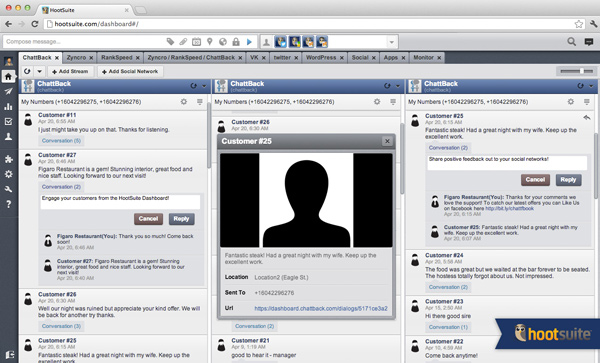The height and width of the screenshot is (363, 600).
Task: Click the refresh streams button in toolbar
Action: 27,71
